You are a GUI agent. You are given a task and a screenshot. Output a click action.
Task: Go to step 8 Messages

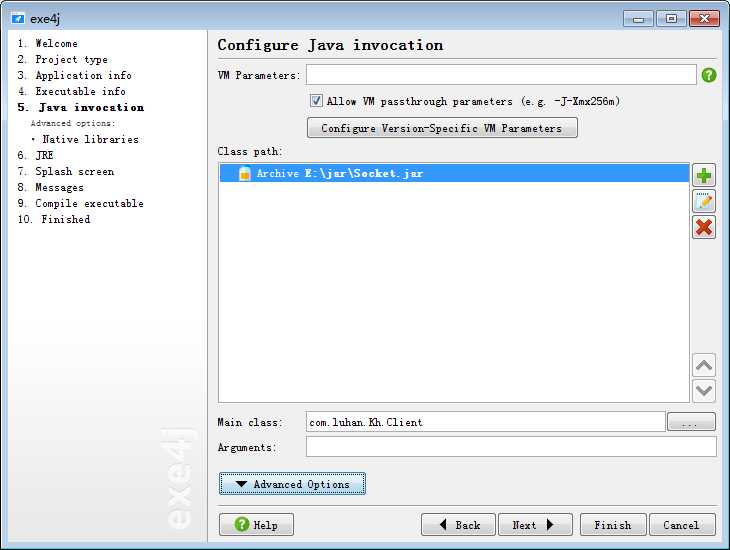click(x=51, y=187)
